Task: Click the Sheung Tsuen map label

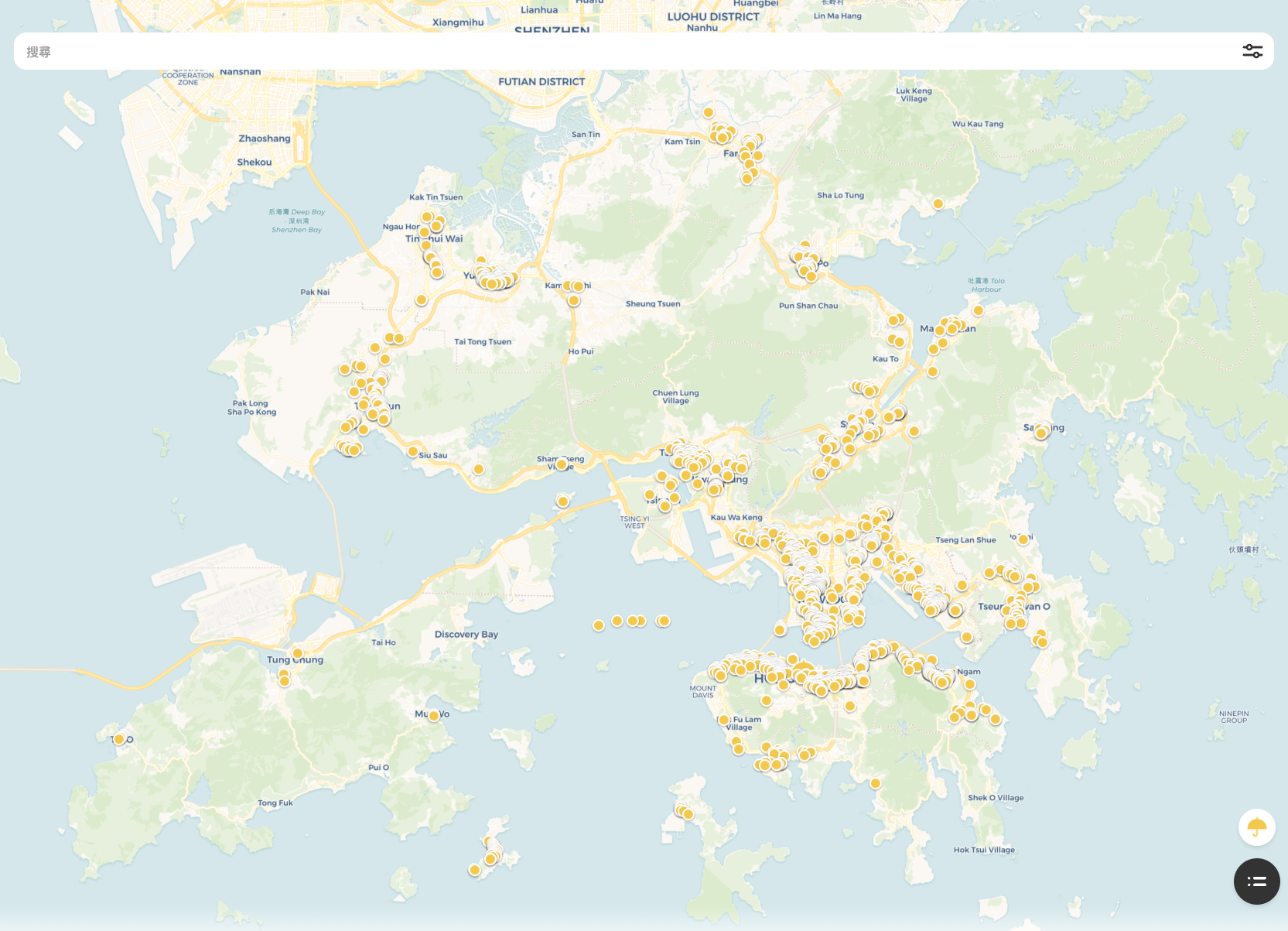Action: pyautogui.click(x=653, y=303)
